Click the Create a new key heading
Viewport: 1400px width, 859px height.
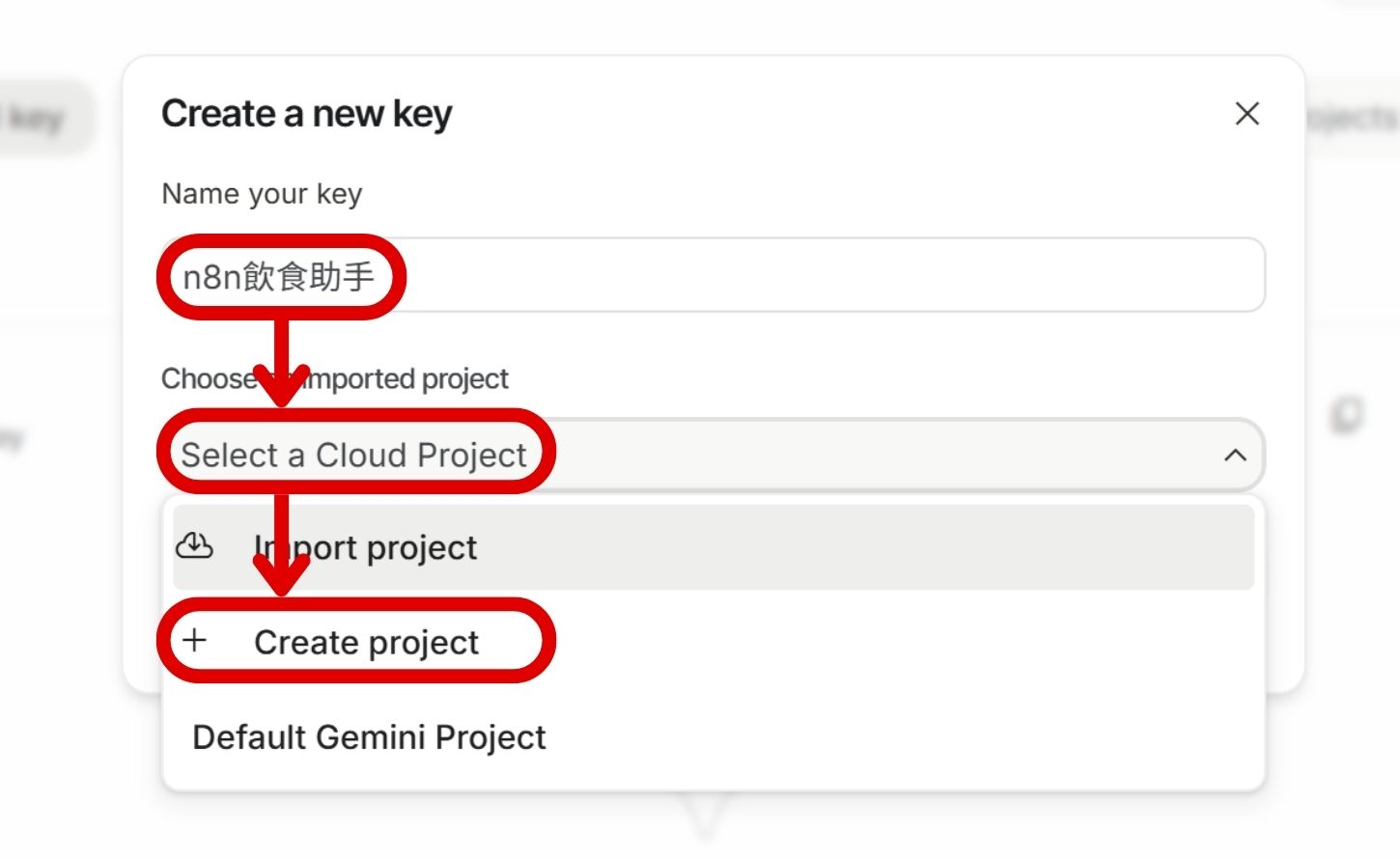tap(306, 114)
